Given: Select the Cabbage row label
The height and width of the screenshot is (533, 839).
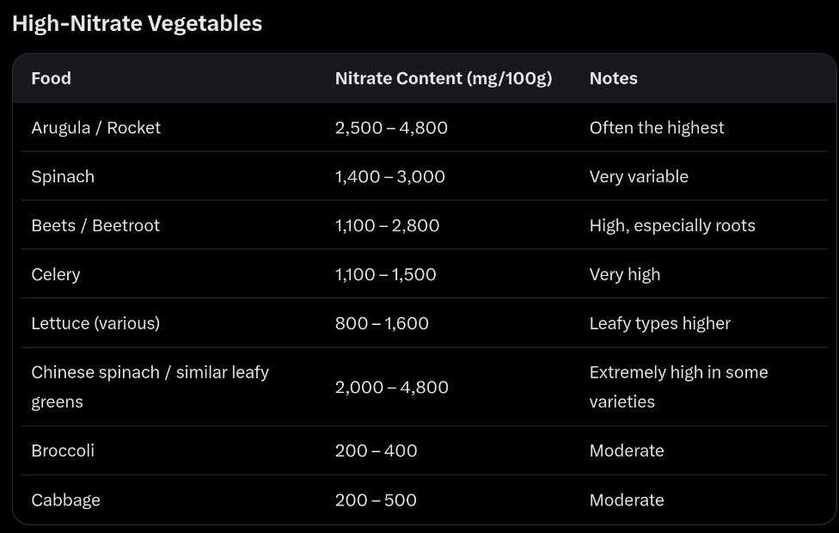Looking at the screenshot, I should [x=66, y=500].
